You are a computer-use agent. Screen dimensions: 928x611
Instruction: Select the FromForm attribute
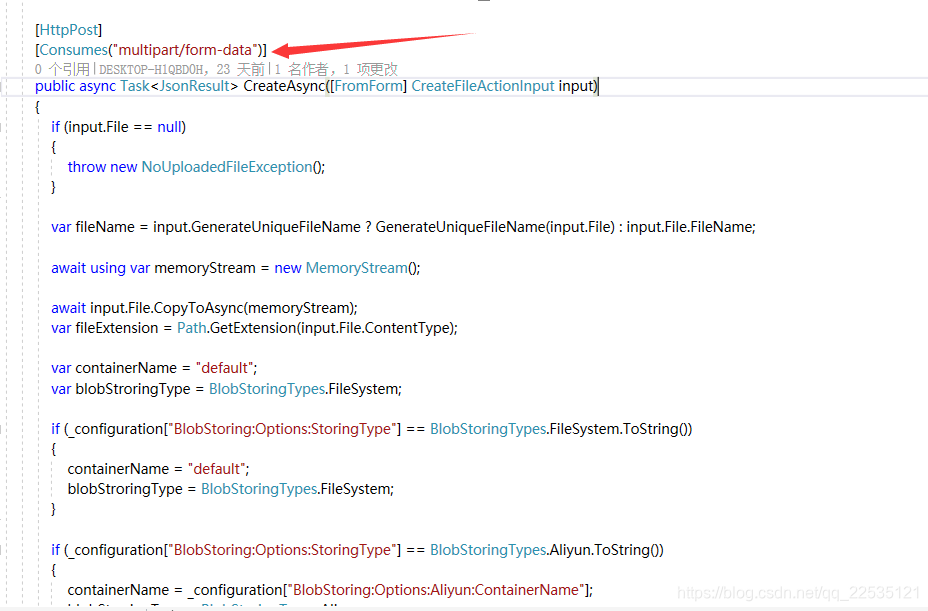(371, 86)
